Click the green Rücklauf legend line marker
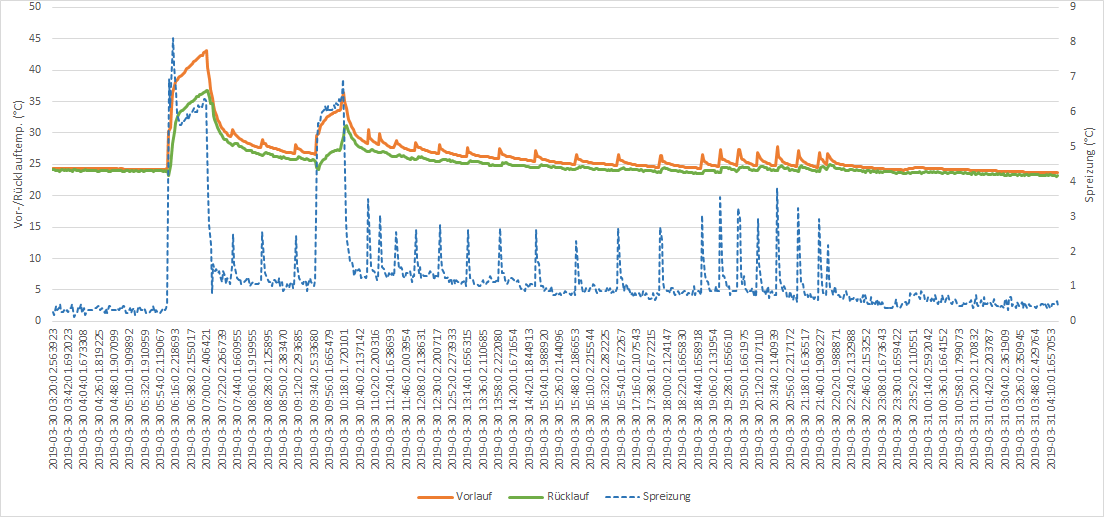 coord(525,496)
